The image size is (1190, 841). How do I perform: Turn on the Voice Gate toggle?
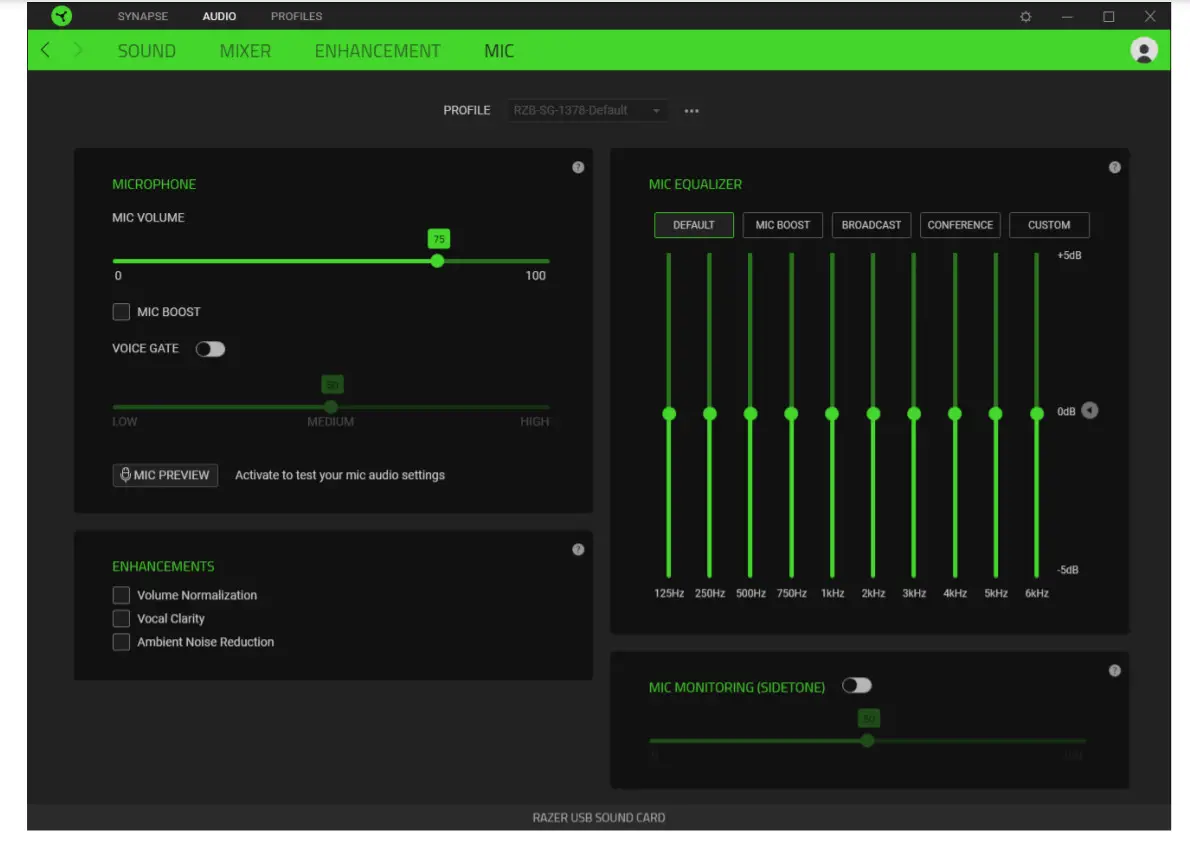210,349
